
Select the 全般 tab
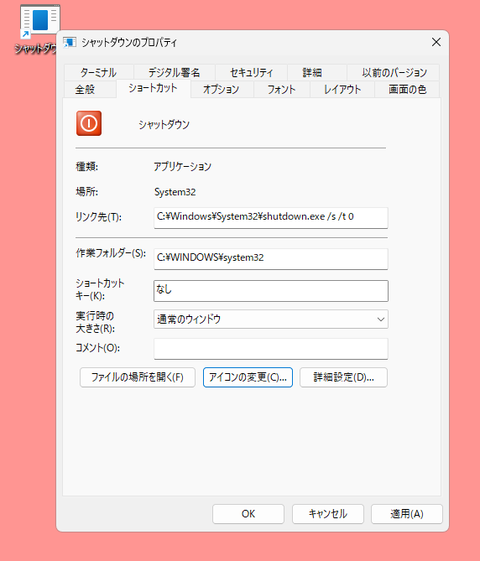click(85, 89)
